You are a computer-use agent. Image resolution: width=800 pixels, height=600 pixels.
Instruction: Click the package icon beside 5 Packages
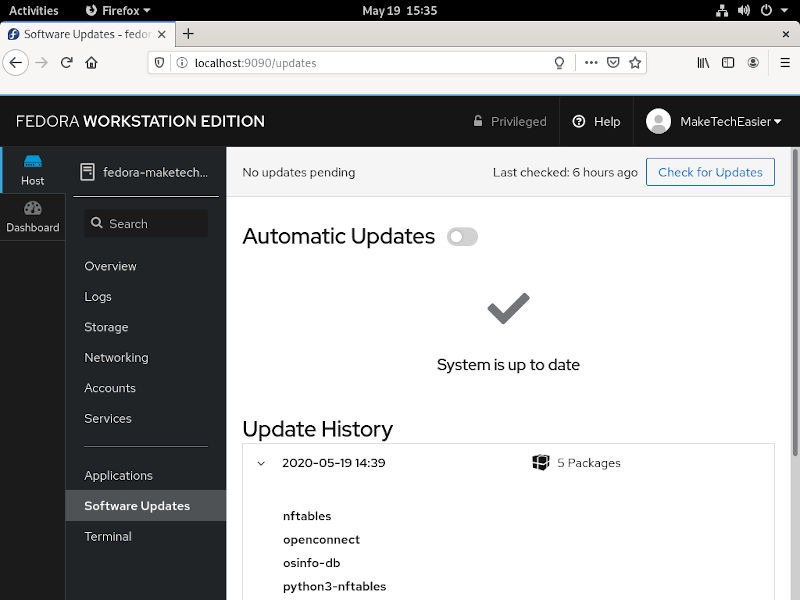(542, 462)
